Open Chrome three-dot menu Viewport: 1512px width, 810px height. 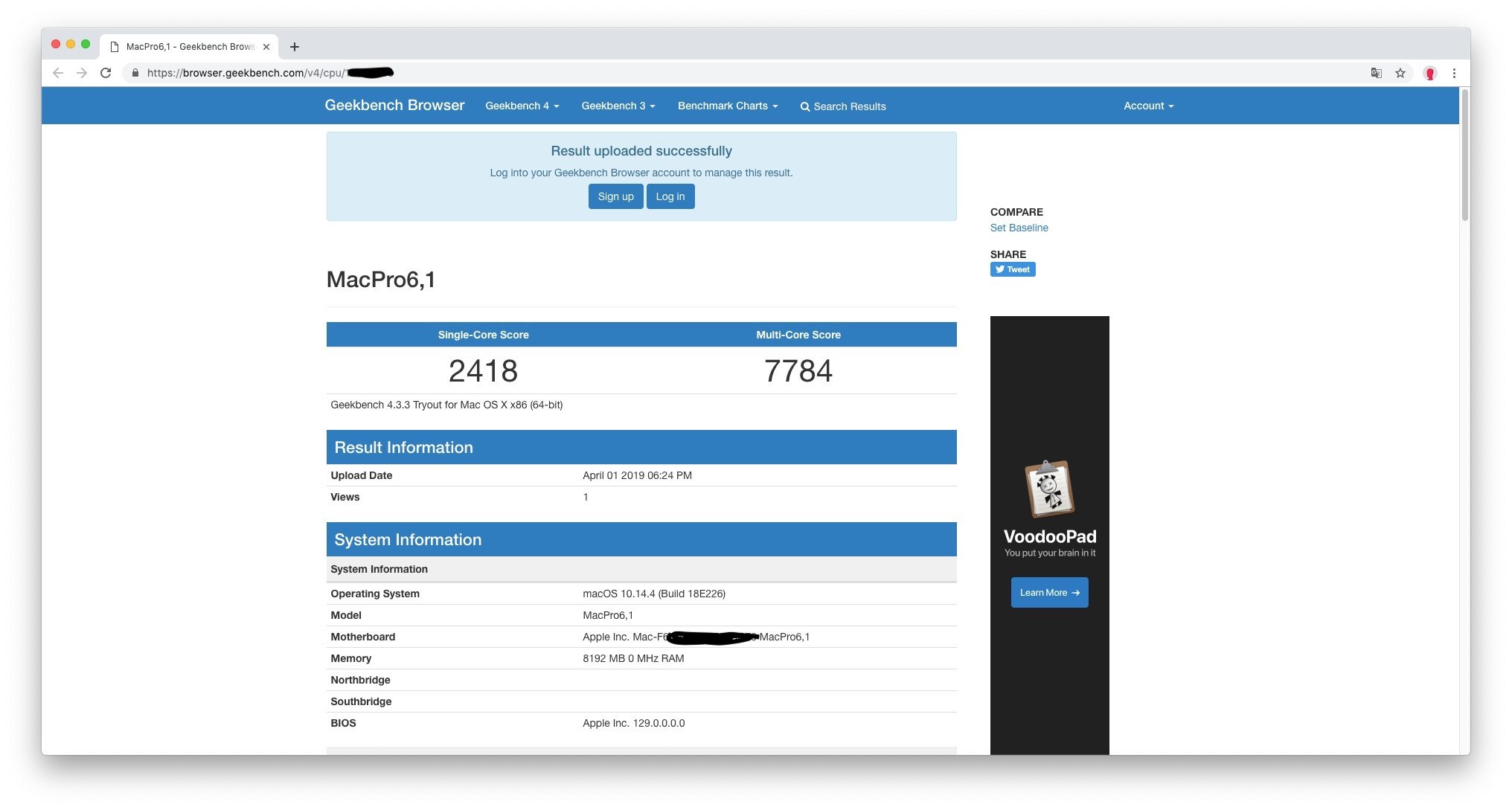pos(1454,73)
